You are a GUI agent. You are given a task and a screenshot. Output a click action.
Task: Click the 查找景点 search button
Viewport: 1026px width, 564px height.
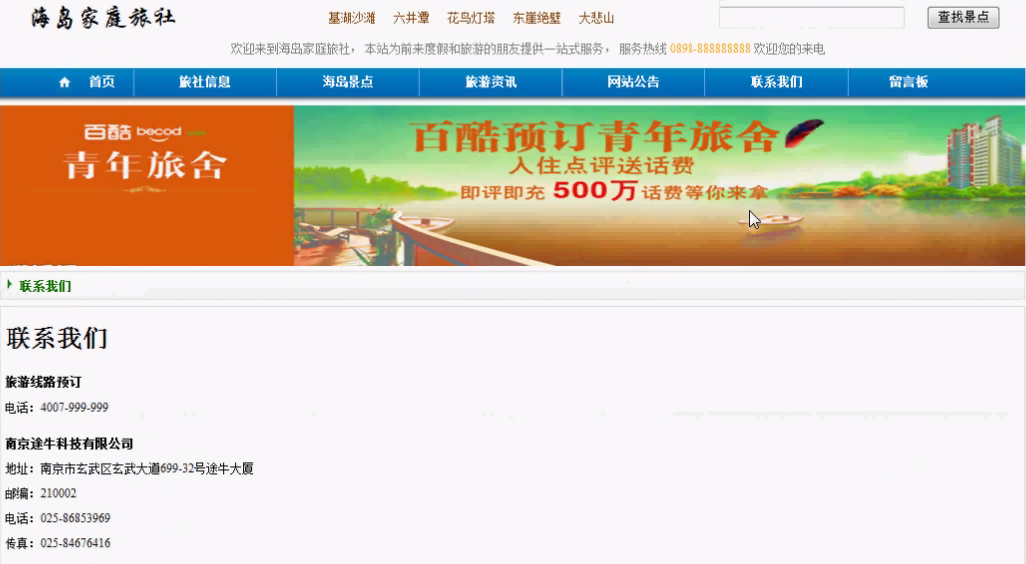pyautogui.click(x=963, y=17)
